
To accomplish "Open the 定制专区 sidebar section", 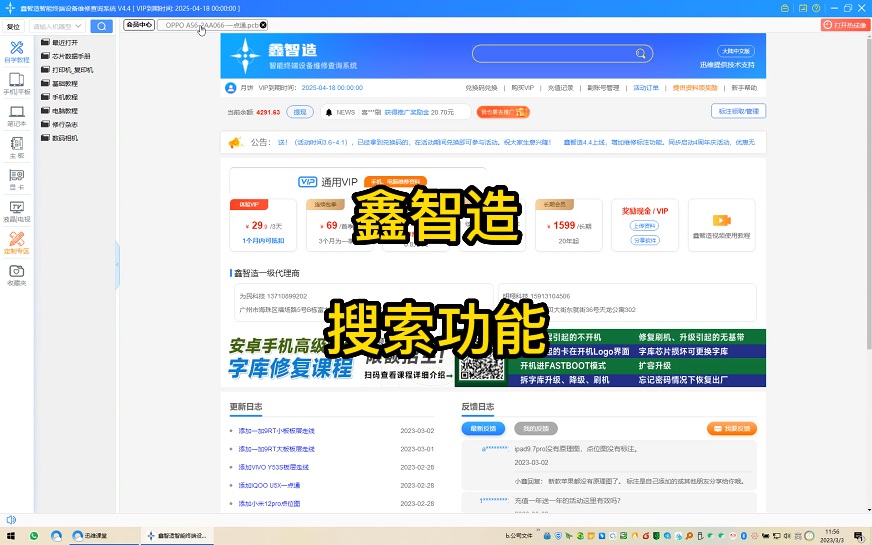I will pos(16,242).
